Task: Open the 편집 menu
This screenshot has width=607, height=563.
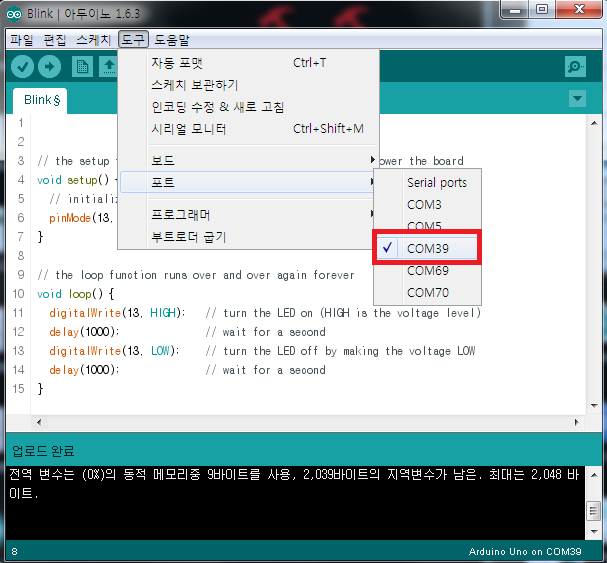Action: tap(55, 39)
